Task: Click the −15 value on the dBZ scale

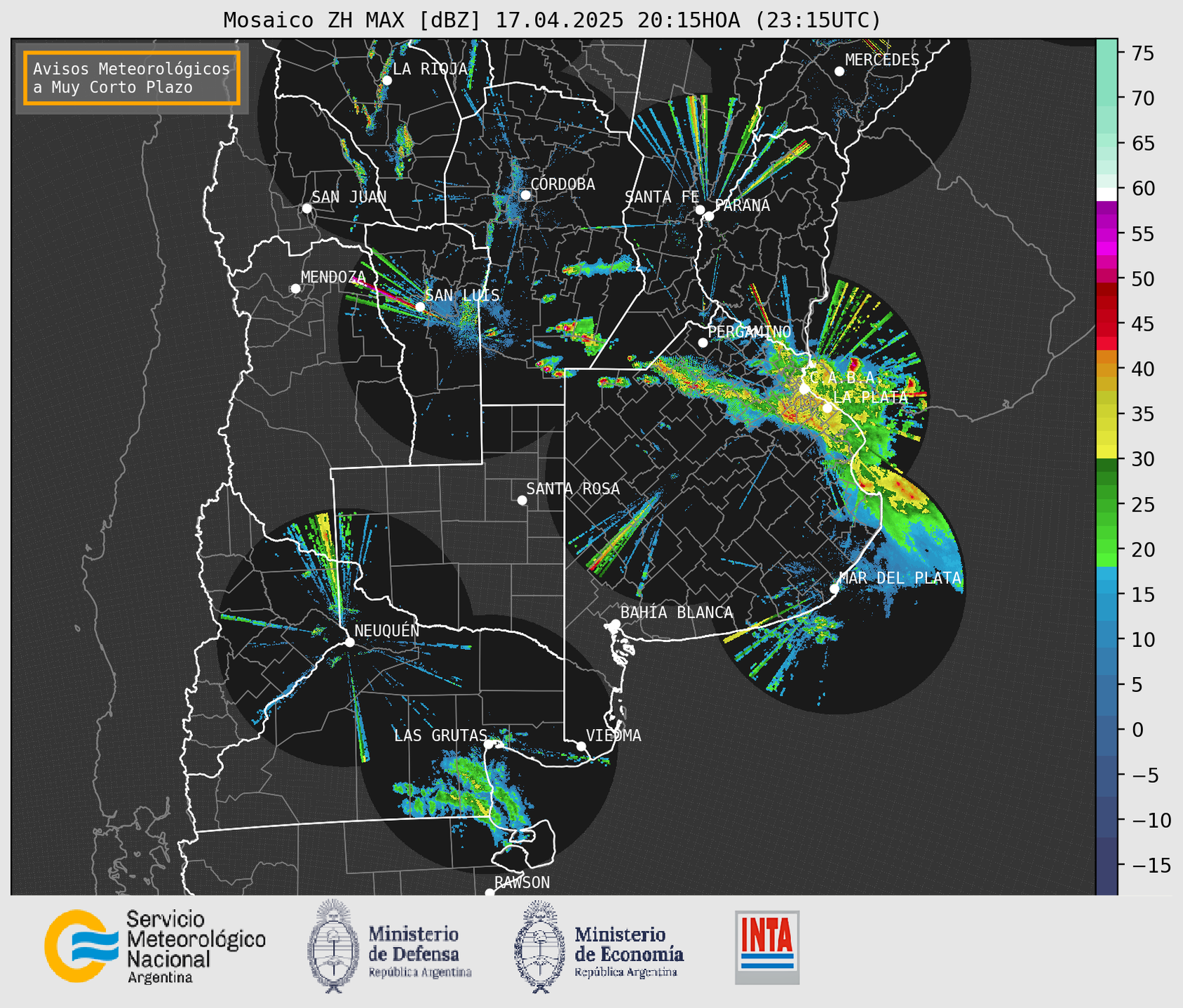Action: [1151, 866]
